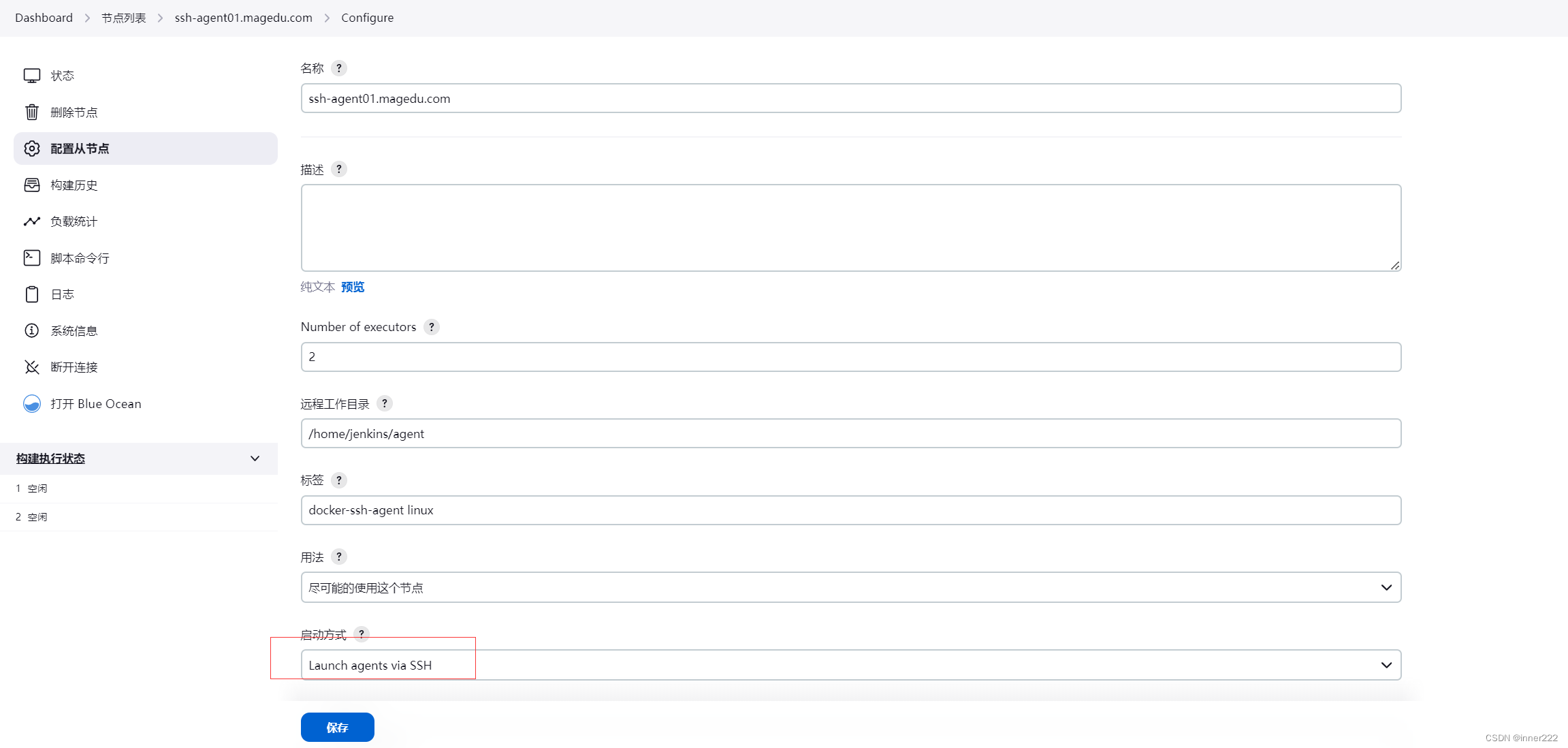Open 状态 page from sidebar
Viewport: 1568px width, 748px height.
(x=146, y=76)
